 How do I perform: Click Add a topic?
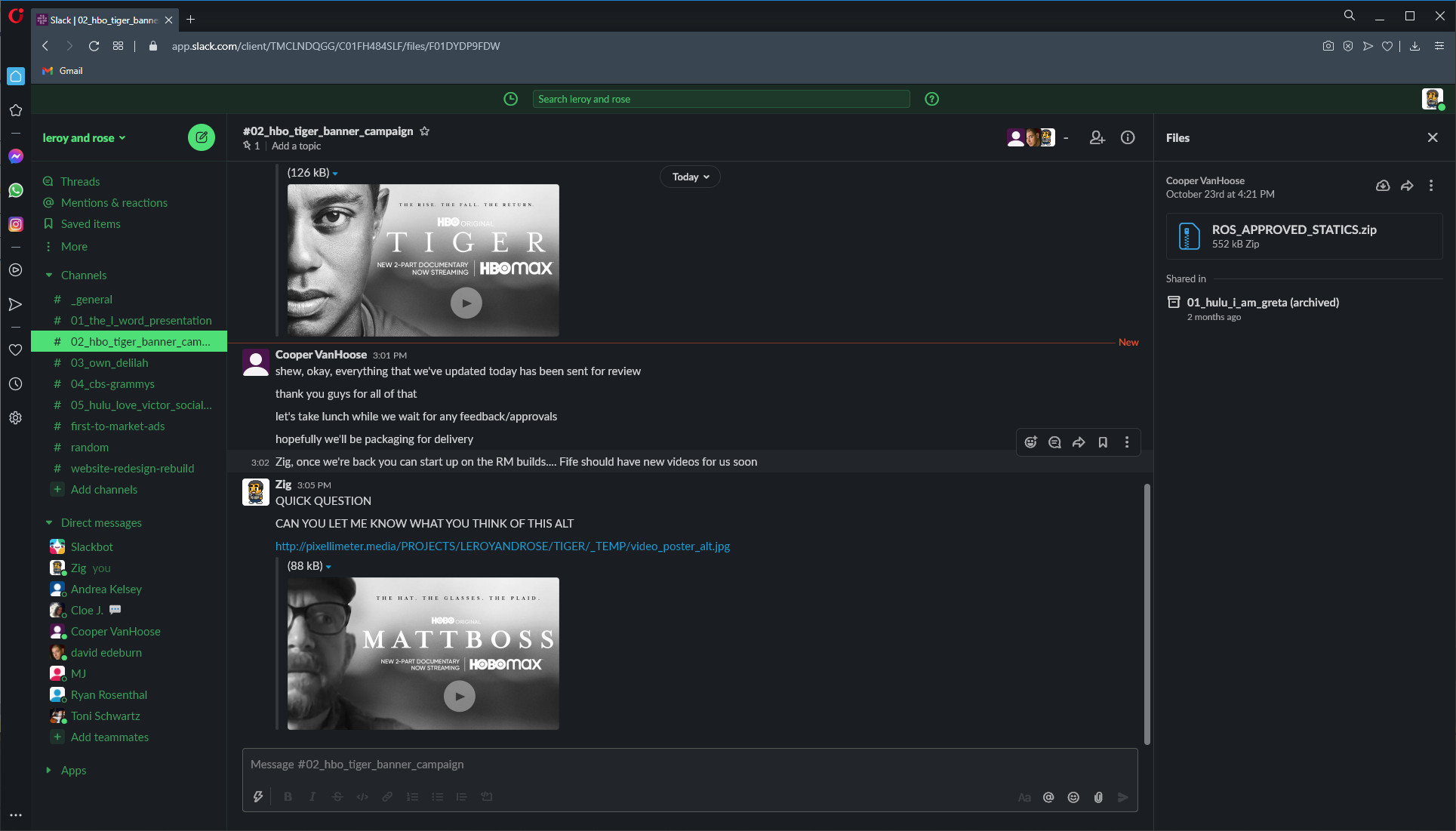click(297, 146)
